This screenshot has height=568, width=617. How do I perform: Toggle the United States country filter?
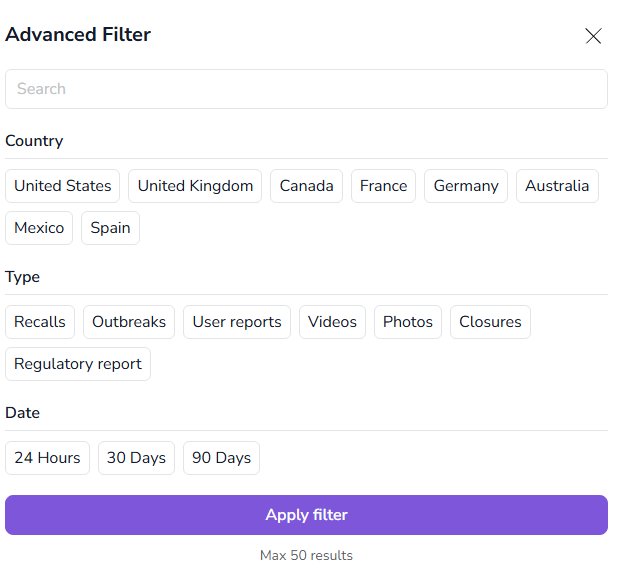(x=63, y=186)
